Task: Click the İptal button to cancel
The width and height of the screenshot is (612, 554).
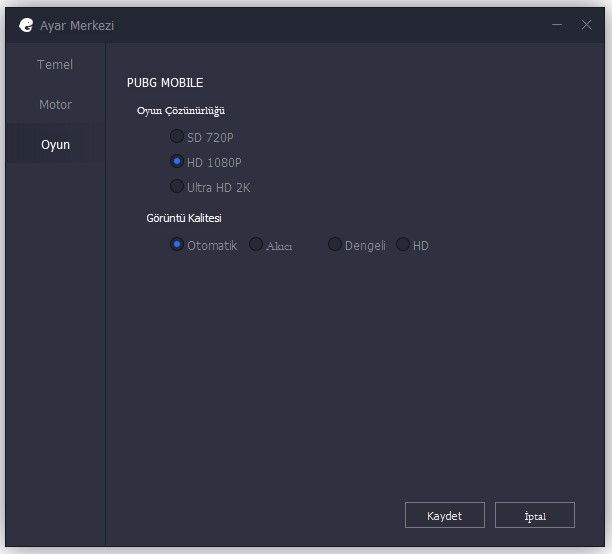Action: (x=534, y=515)
